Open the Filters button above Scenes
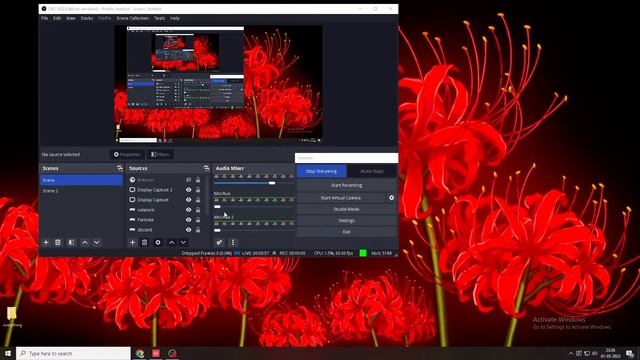Image resolution: width=640 pixels, height=360 pixels. [x=160, y=154]
